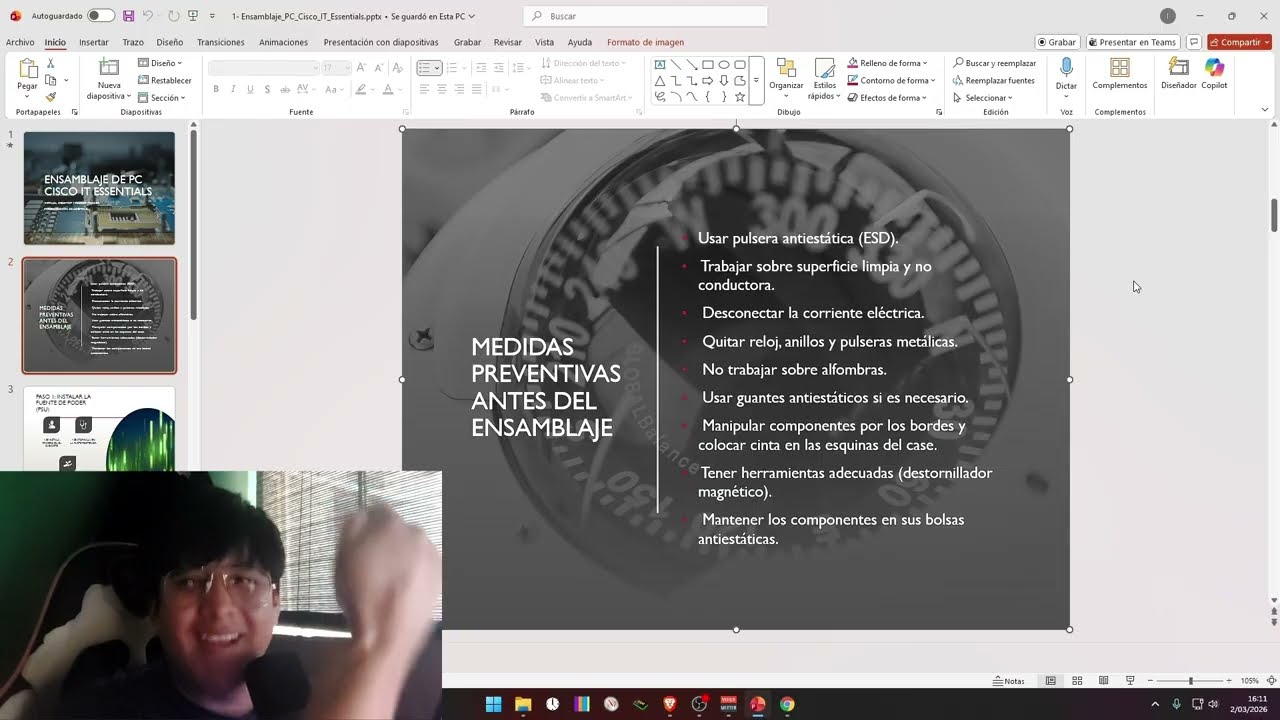This screenshot has height=720, width=1280.
Task: Click the Save icon in title bar
Action: coord(128,16)
